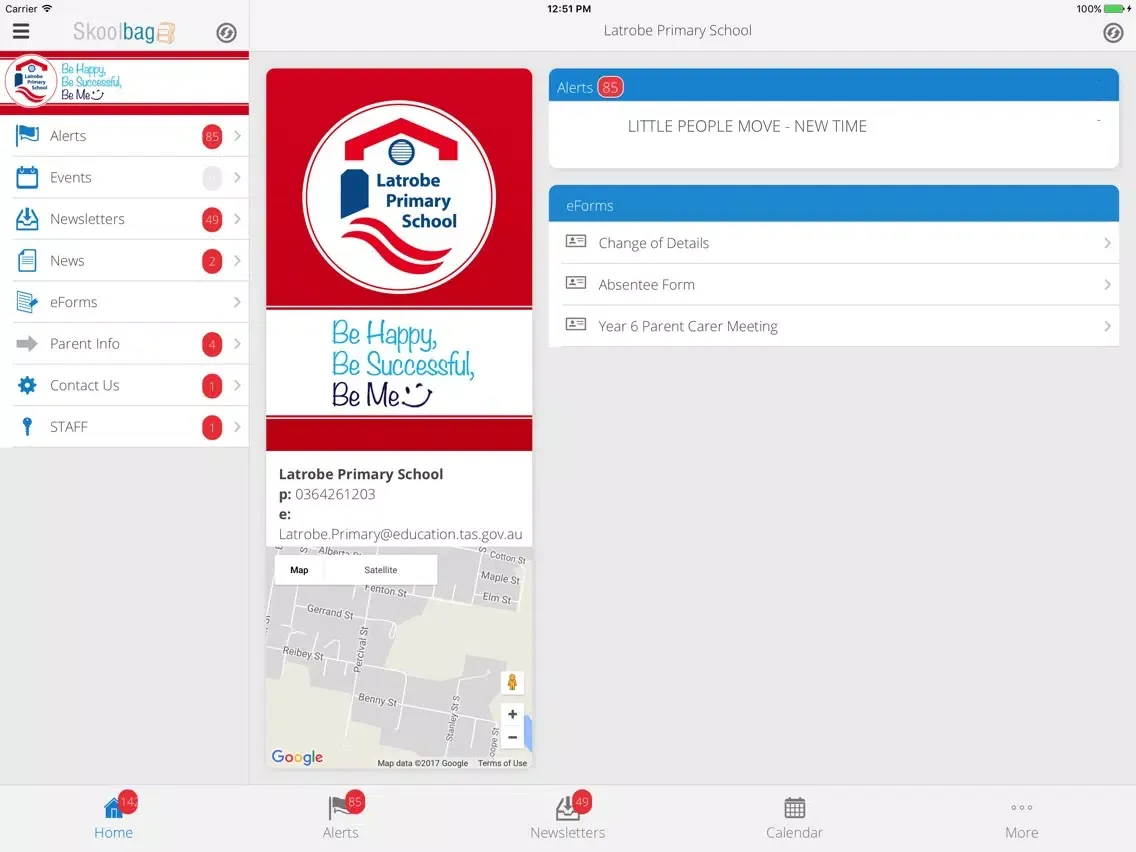Click the 85 badge on Alerts sidebar row
This screenshot has width=1136, height=852.
pos(212,136)
